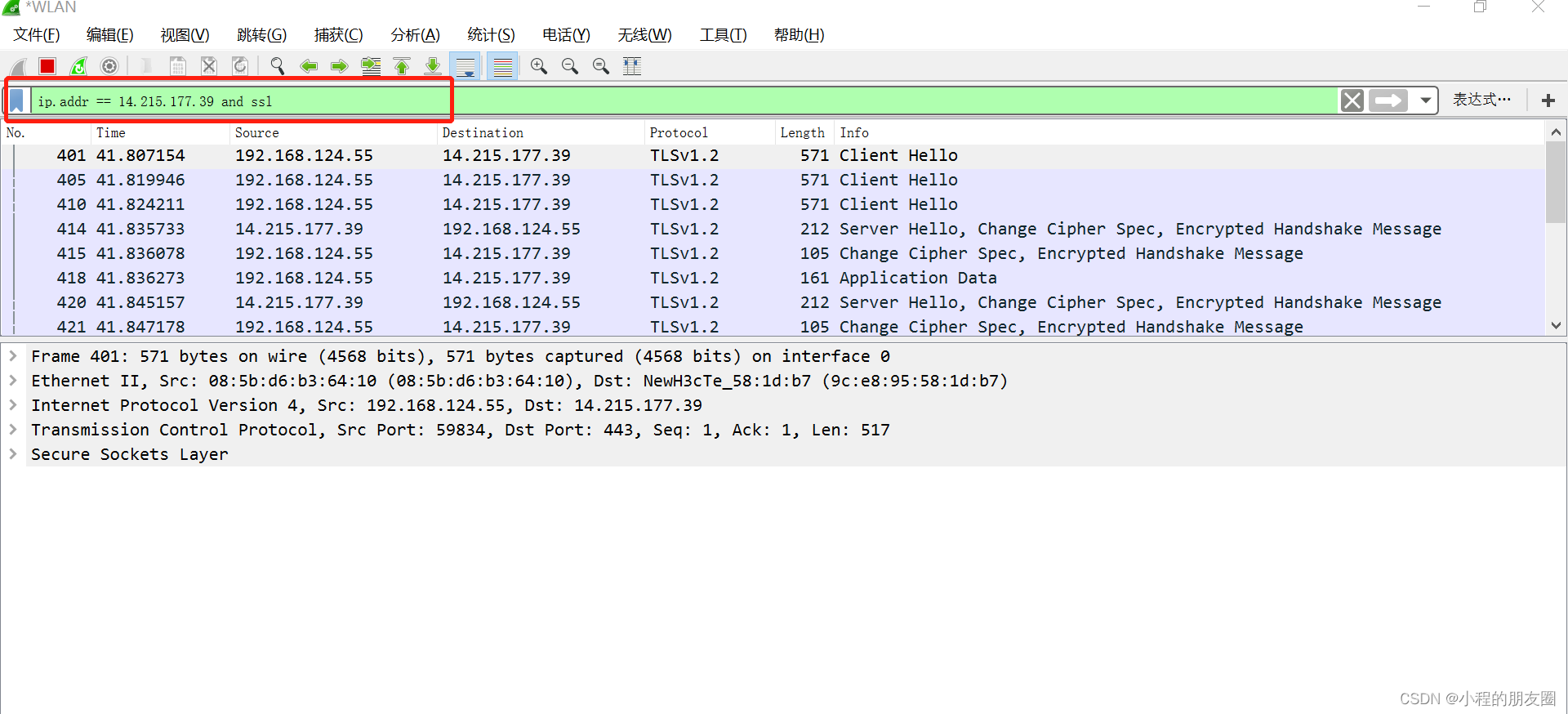Open the 电话(Y) menu
1568x714 pixels.
tap(567, 35)
